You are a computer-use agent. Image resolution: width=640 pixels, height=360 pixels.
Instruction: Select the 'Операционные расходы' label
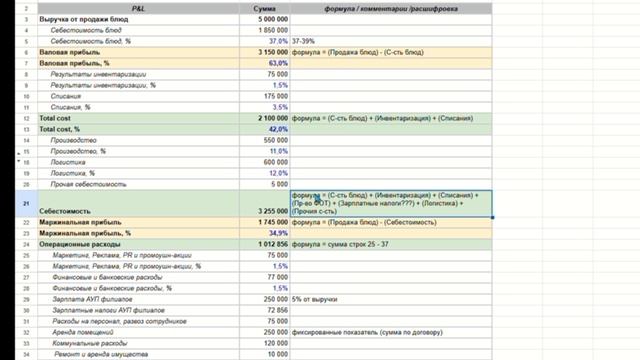pos(138,244)
